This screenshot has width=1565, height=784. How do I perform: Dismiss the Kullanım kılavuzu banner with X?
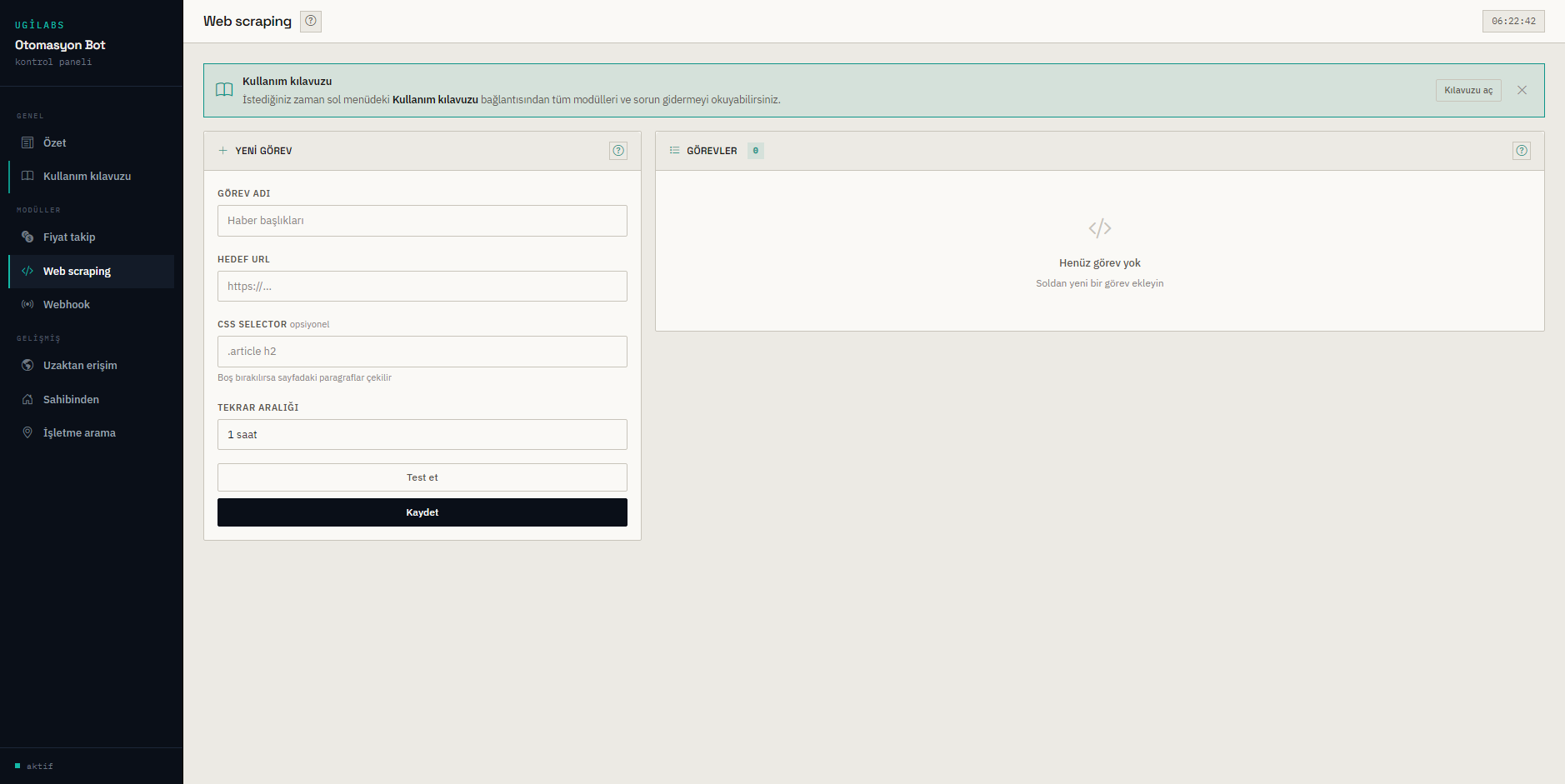pyautogui.click(x=1522, y=90)
